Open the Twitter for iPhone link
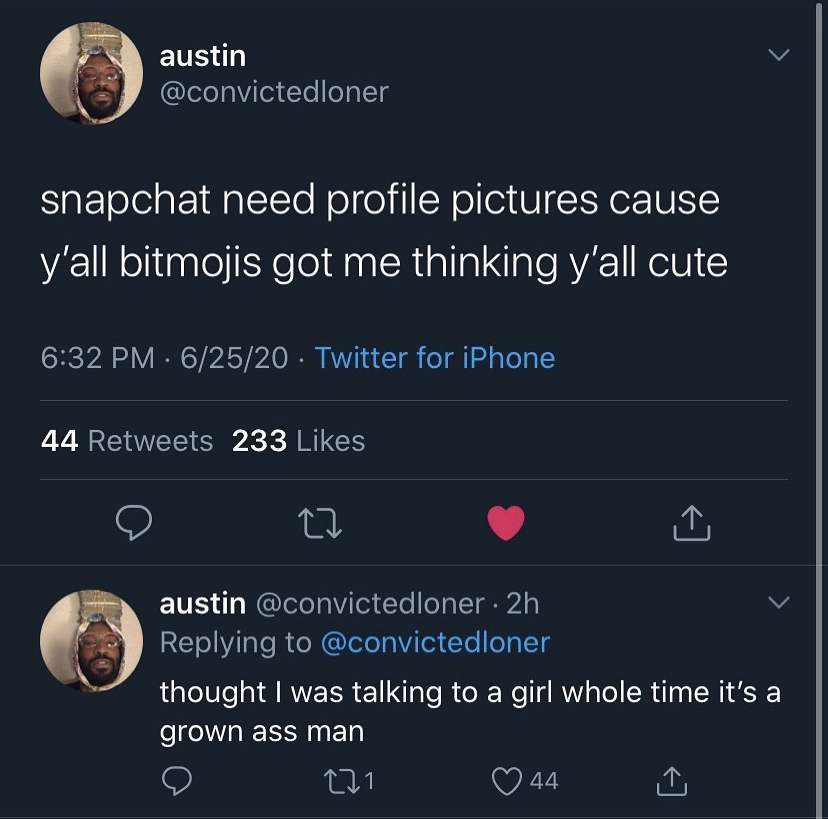 435,357
